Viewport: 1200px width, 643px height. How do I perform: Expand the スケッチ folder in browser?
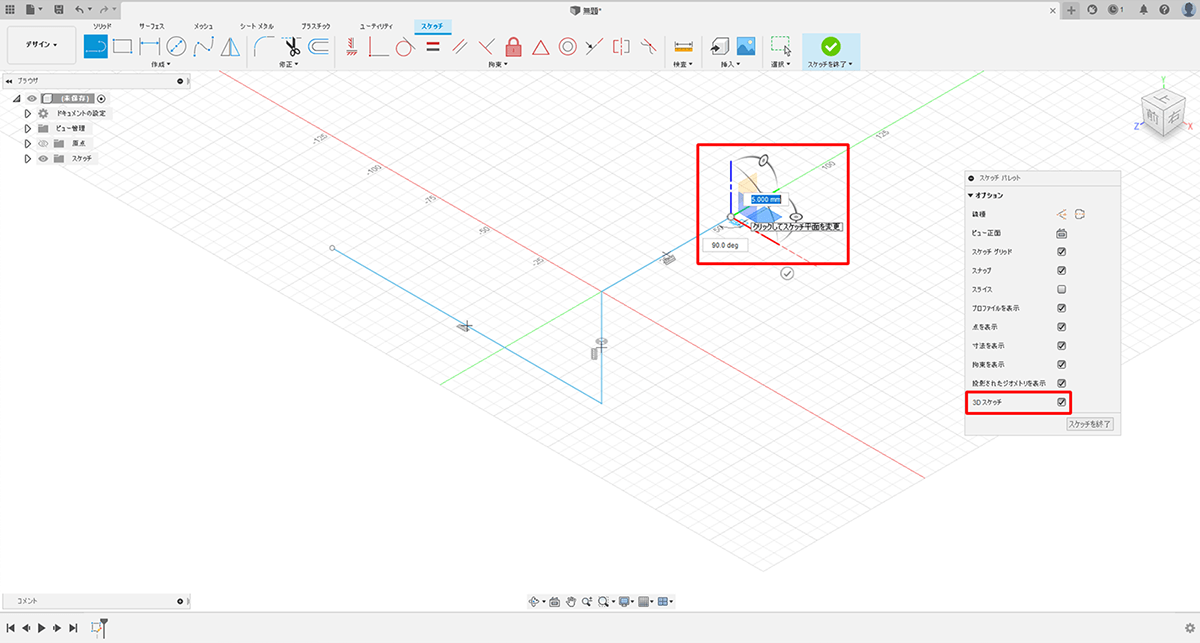pyautogui.click(x=28, y=158)
